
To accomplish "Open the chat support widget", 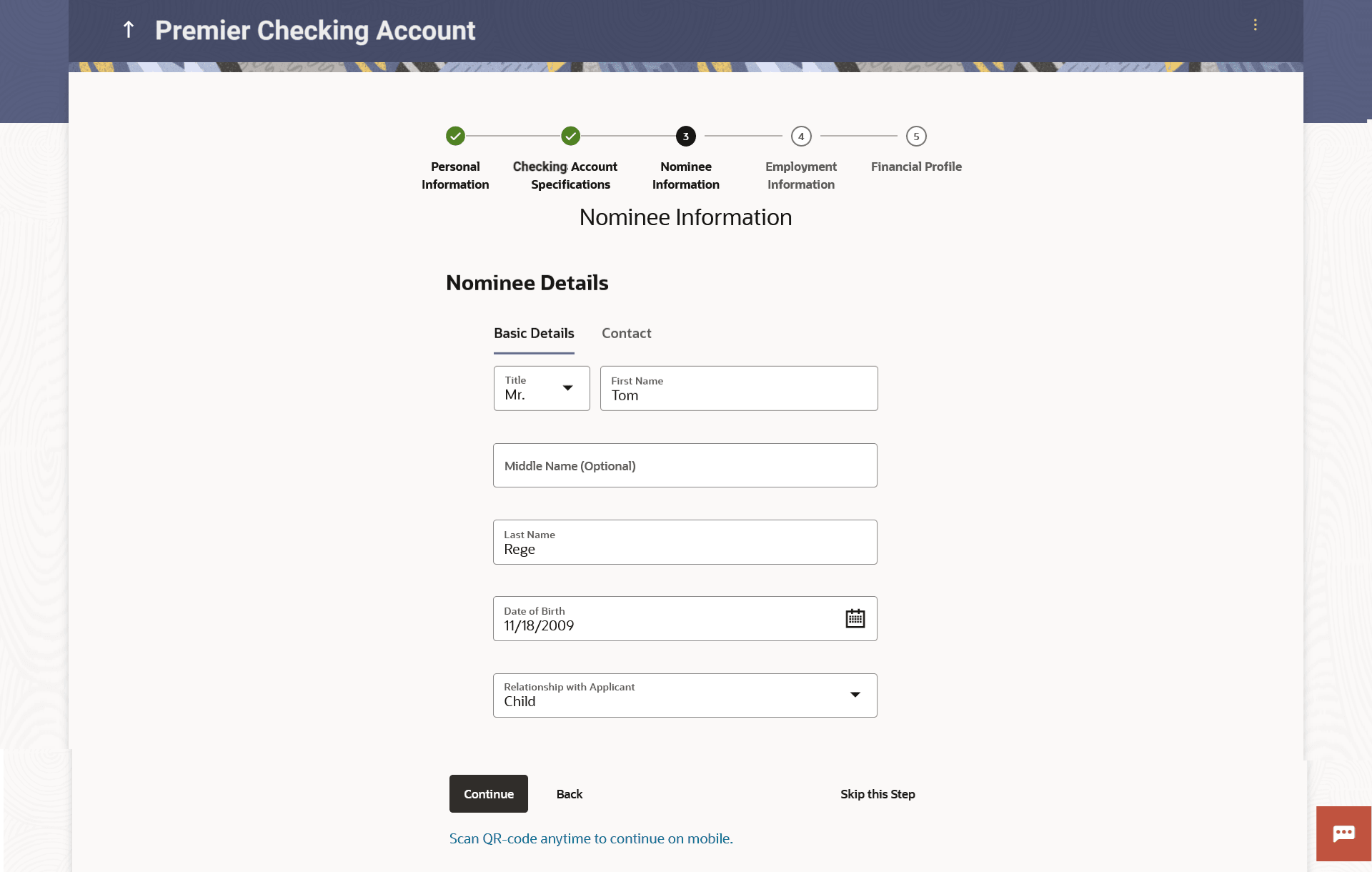I will (x=1343, y=833).
